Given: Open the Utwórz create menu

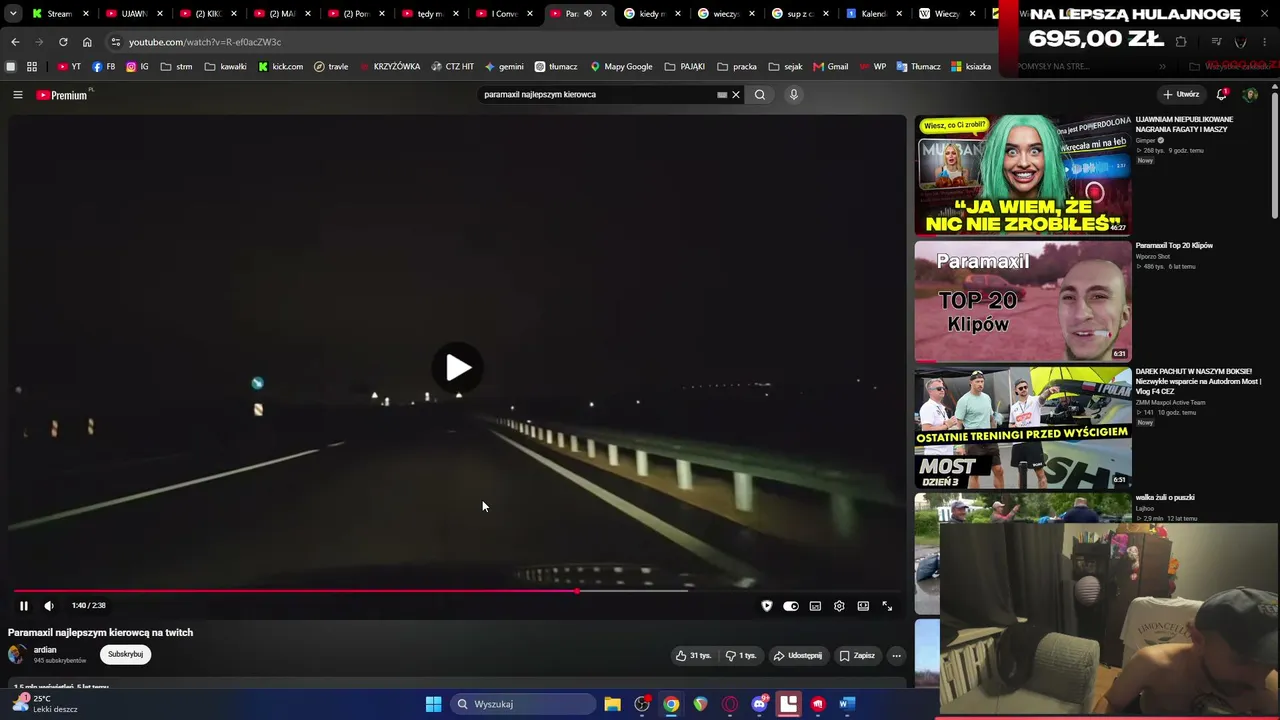Looking at the screenshot, I should (1181, 95).
